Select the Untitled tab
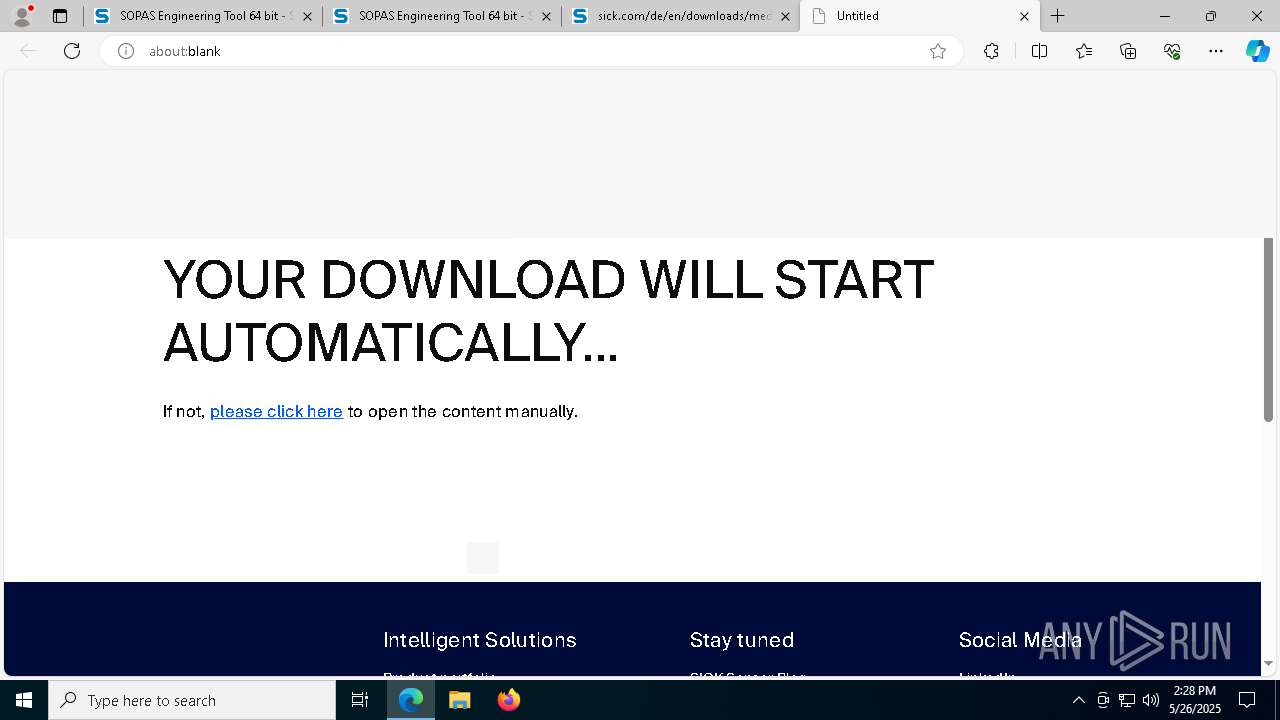The image size is (1280, 720). [920, 16]
